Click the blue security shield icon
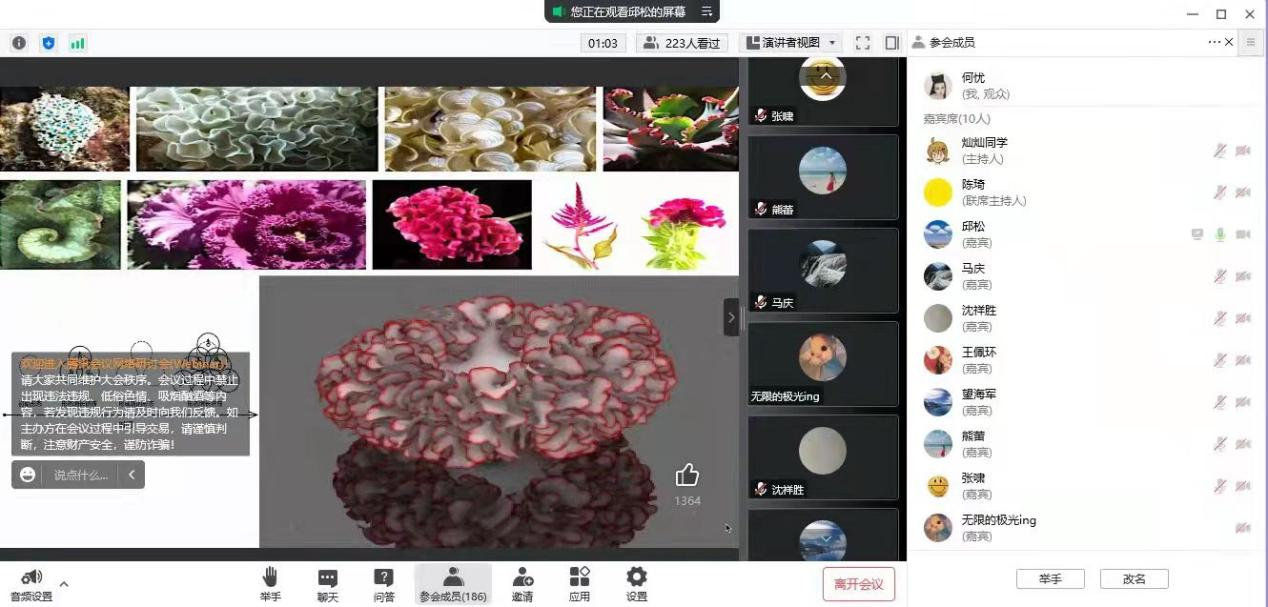1268x607 pixels. (48, 43)
